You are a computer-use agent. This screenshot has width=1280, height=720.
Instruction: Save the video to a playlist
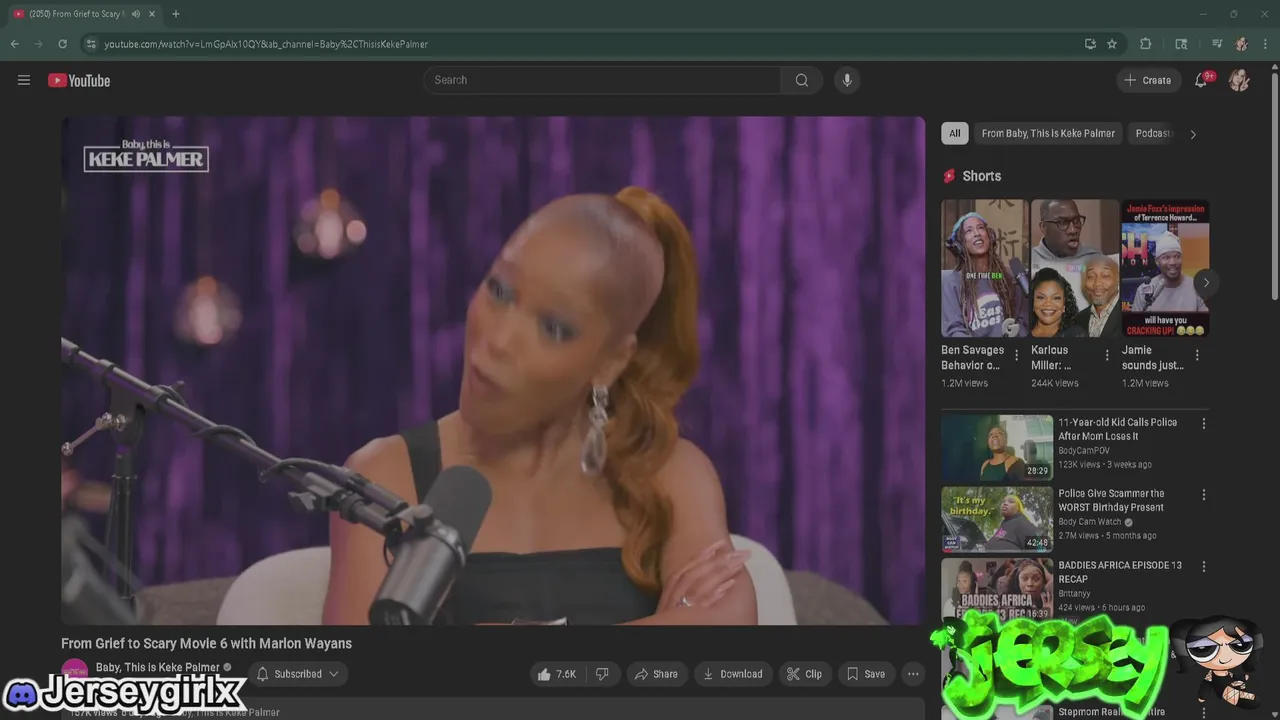click(866, 674)
